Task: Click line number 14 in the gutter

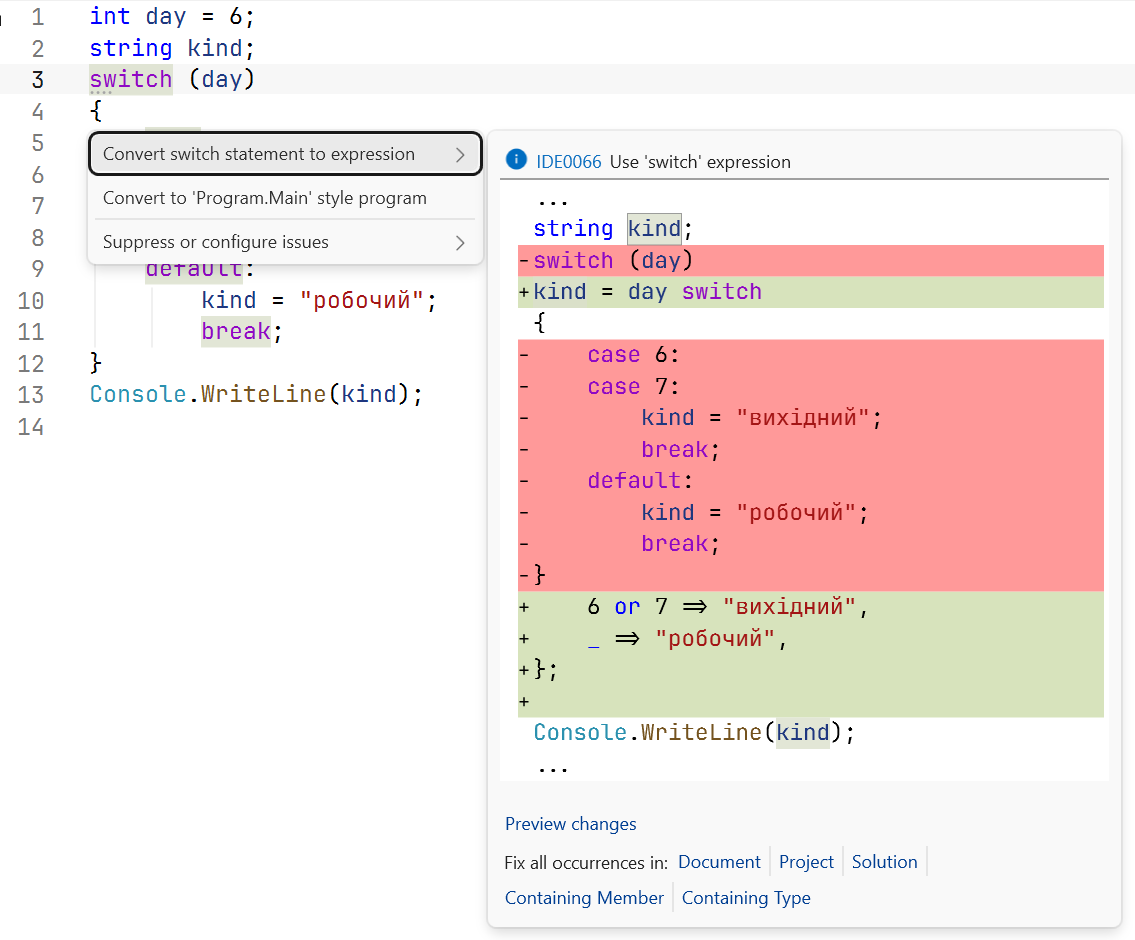Action: pos(30,427)
